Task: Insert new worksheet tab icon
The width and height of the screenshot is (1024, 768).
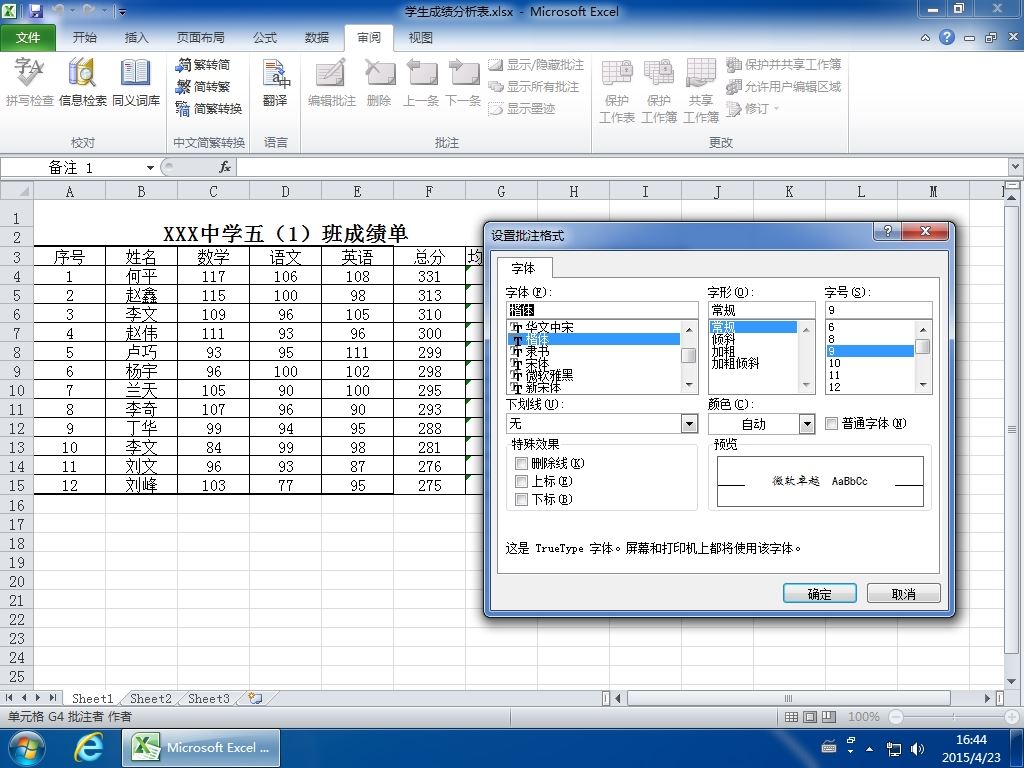Action: point(255,698)
